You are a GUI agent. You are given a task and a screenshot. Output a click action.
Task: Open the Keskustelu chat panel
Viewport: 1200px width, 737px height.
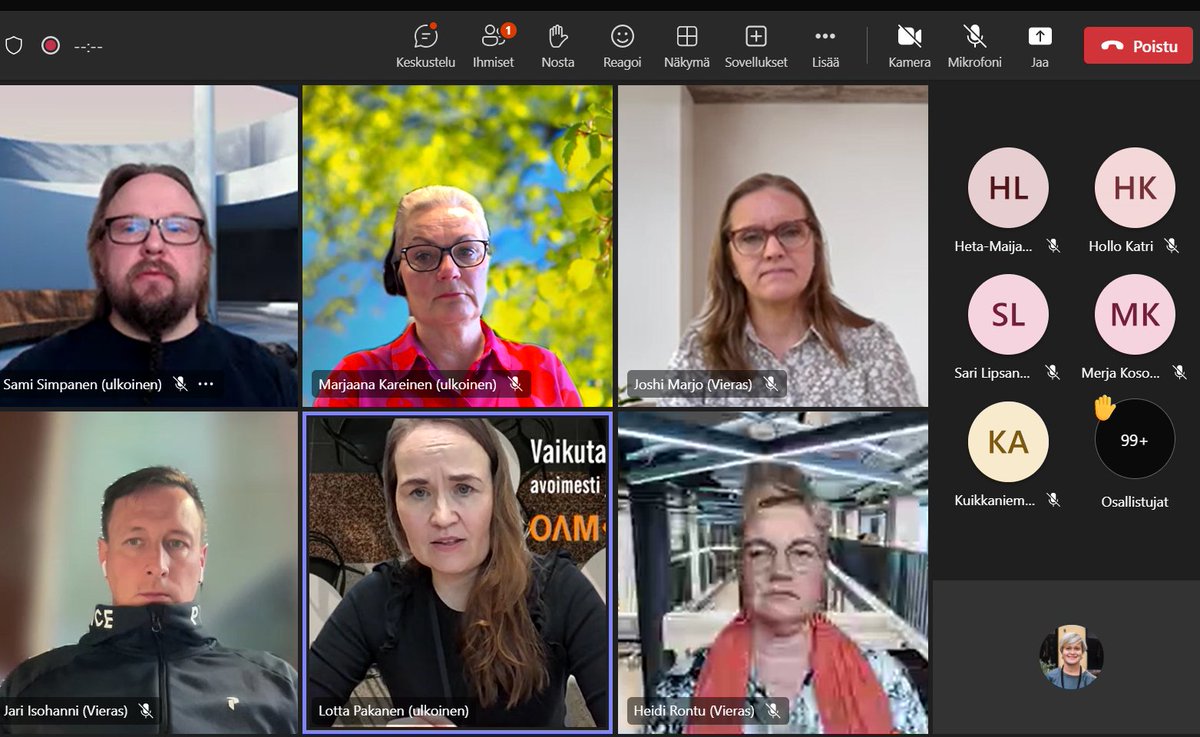click(x=425, y=46)
